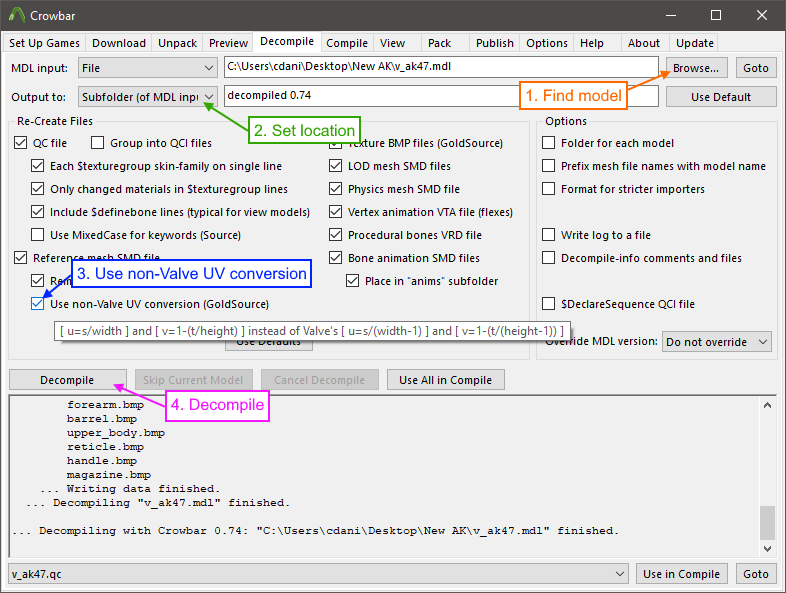Image resolution: width=786 pixels, height=593 pixels.
Task: Enable Prefix mesh file names with model name
Action: tap(549, 166)
